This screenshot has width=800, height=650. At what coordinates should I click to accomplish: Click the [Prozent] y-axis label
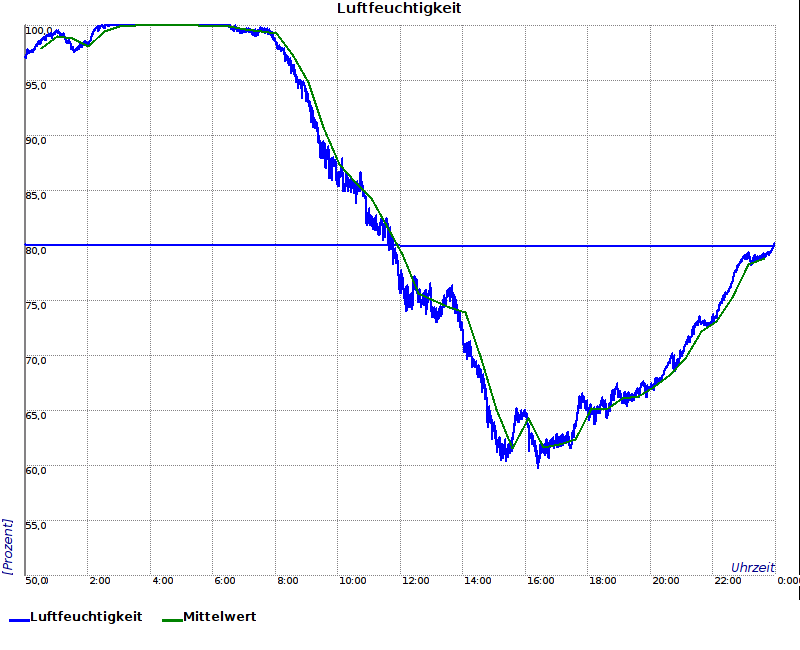coord(8,546)
